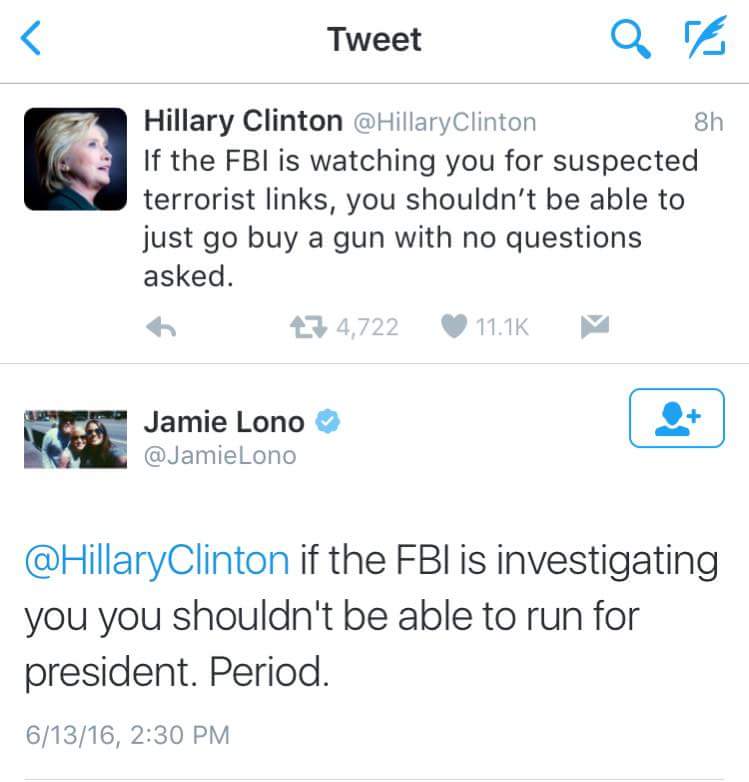Open the @HillaryClinton handle beside her name
The width and height of the screenshot is (749, 782).
tap(445, 122)
